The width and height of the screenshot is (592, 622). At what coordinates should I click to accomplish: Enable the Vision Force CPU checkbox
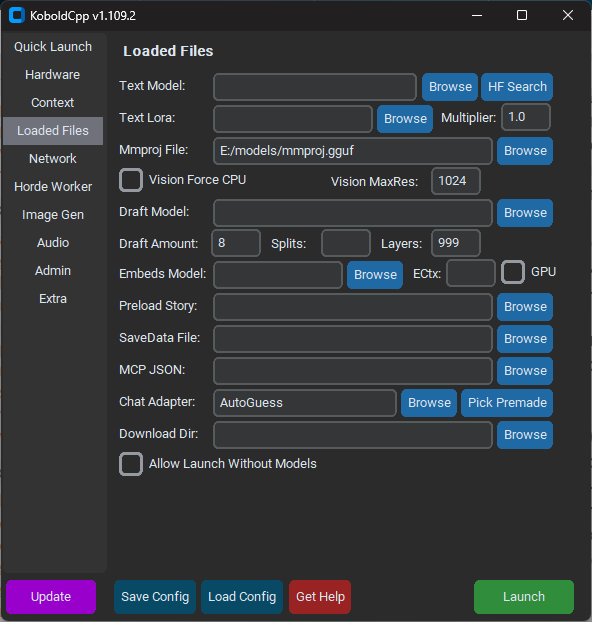[x=131, y=180]
